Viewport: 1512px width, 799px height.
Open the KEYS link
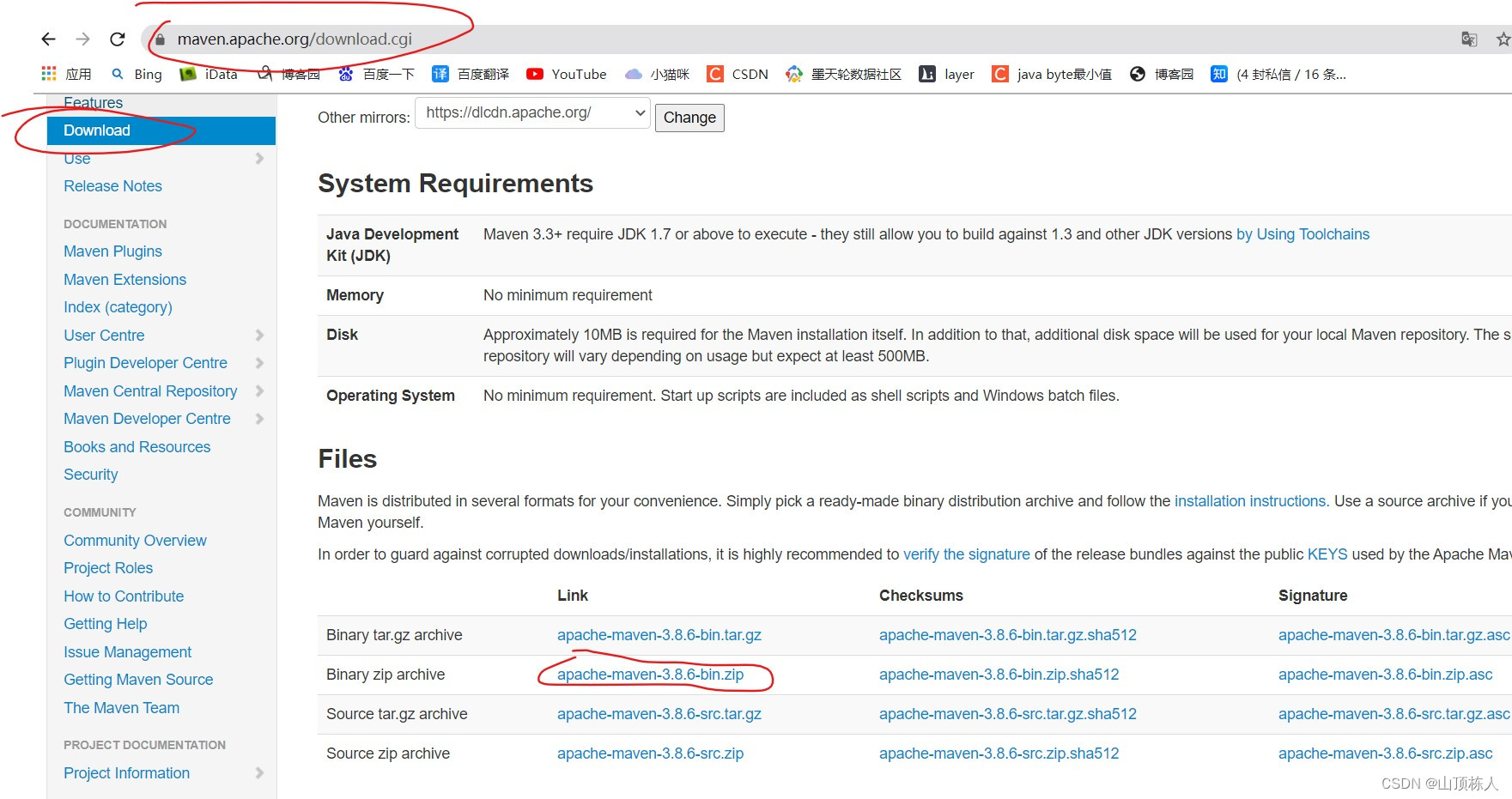coord(1327,554)
